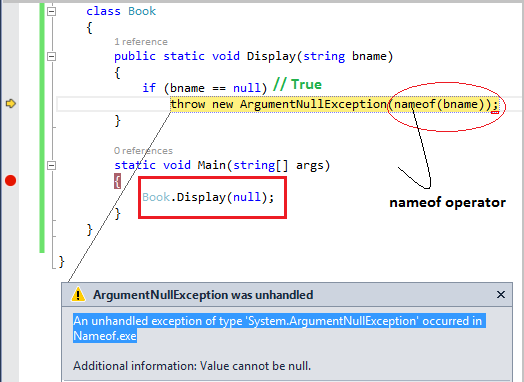Collapse the class Book code block

(51, 11)
